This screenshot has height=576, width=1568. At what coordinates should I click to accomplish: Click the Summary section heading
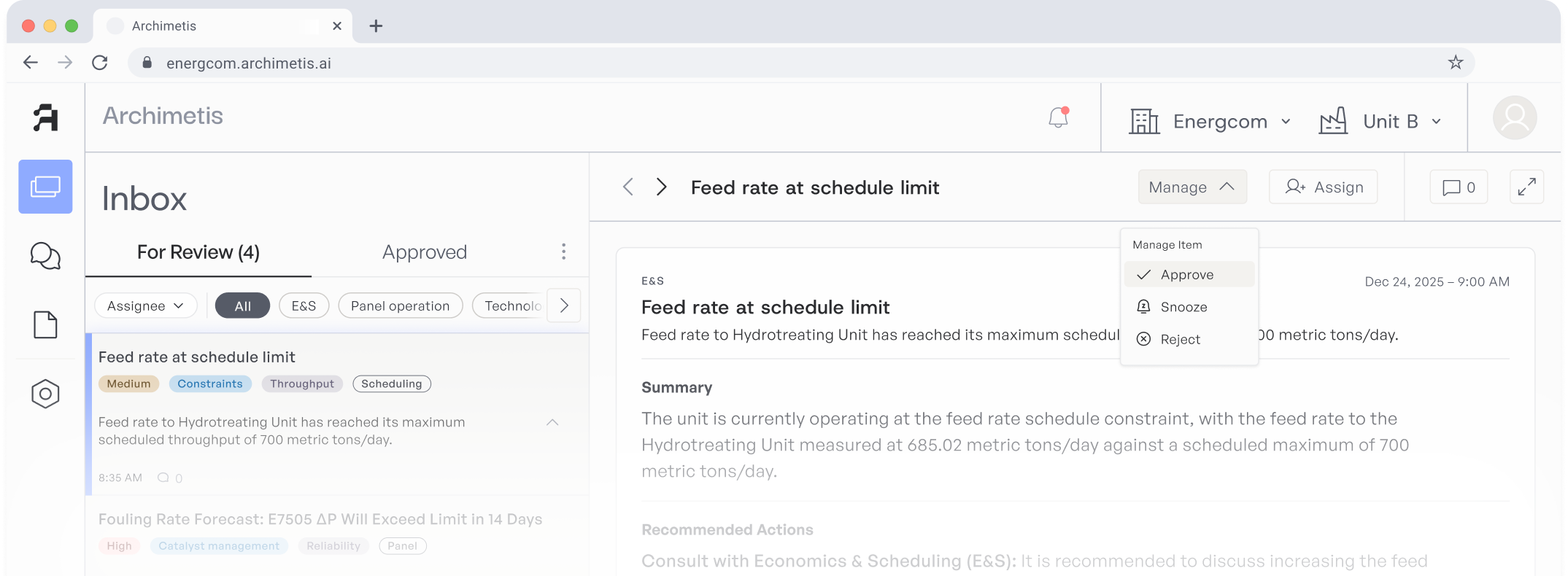click(676, 388)
